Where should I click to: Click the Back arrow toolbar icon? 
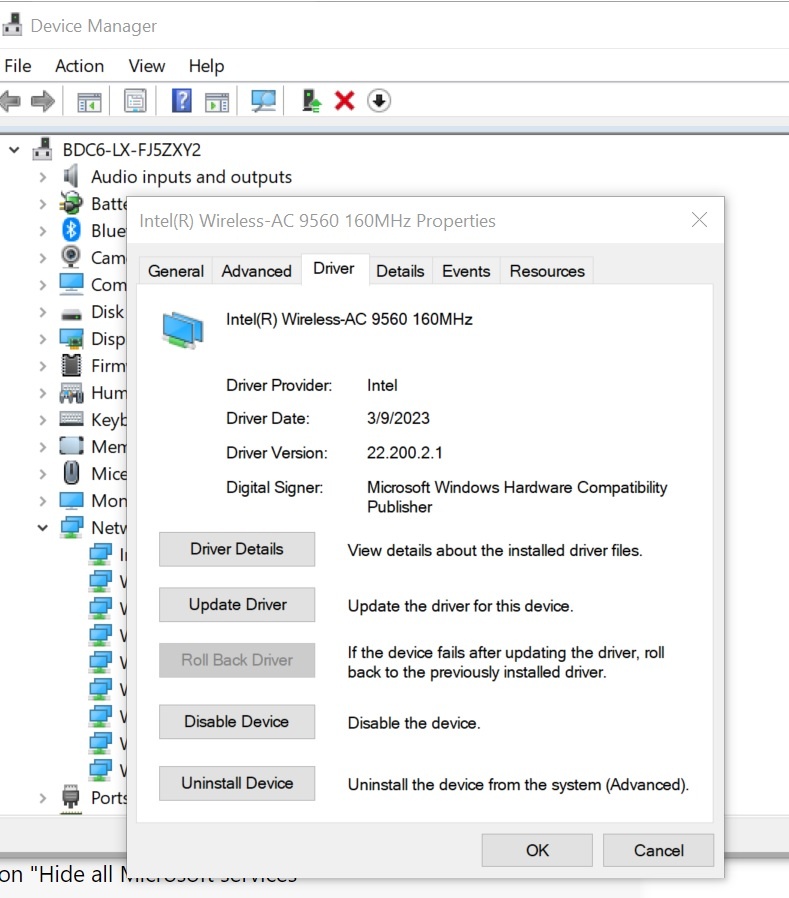coord(11,101)
